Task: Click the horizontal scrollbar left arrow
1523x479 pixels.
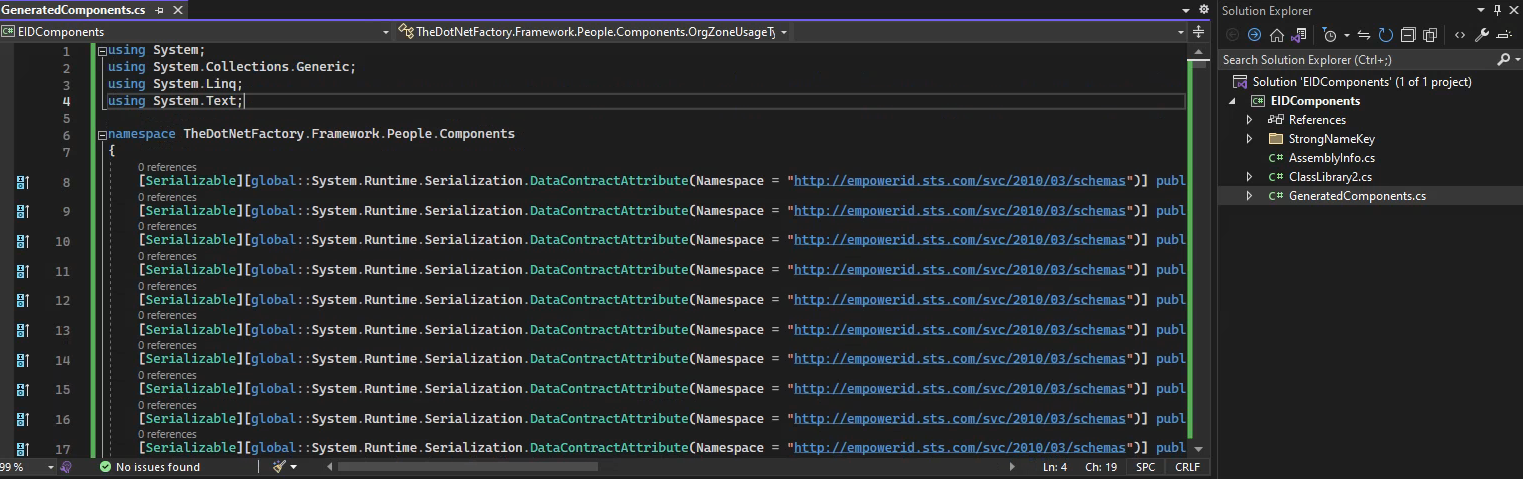Action: tap(330, 467)
